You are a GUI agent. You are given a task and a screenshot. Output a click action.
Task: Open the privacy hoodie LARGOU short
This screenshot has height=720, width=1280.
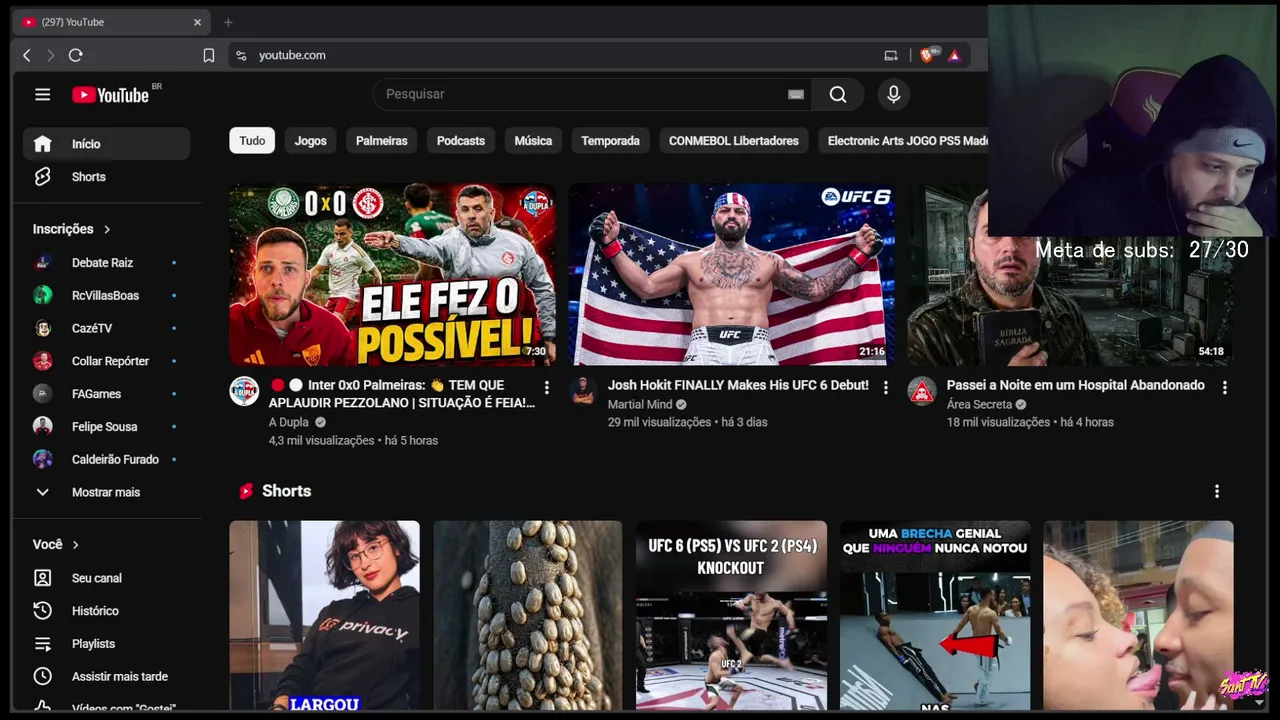tap(324, 615)
